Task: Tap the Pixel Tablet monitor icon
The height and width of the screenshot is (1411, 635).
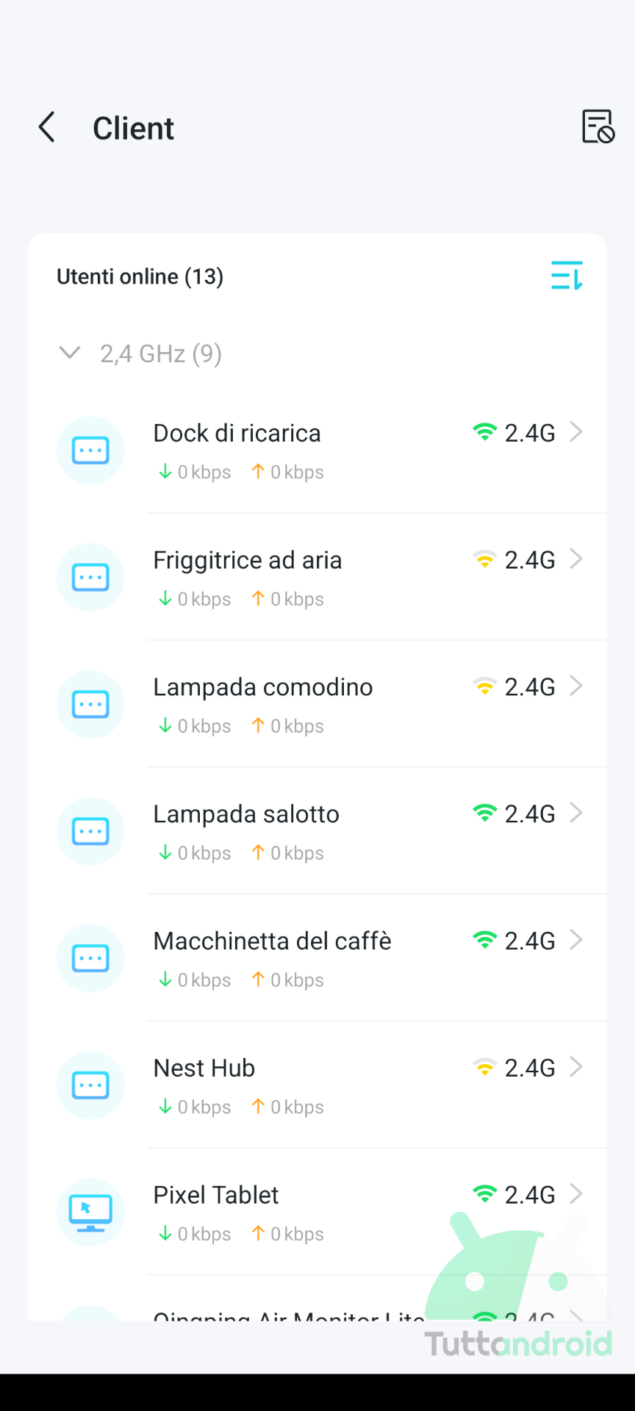Action: [91, 1212]
